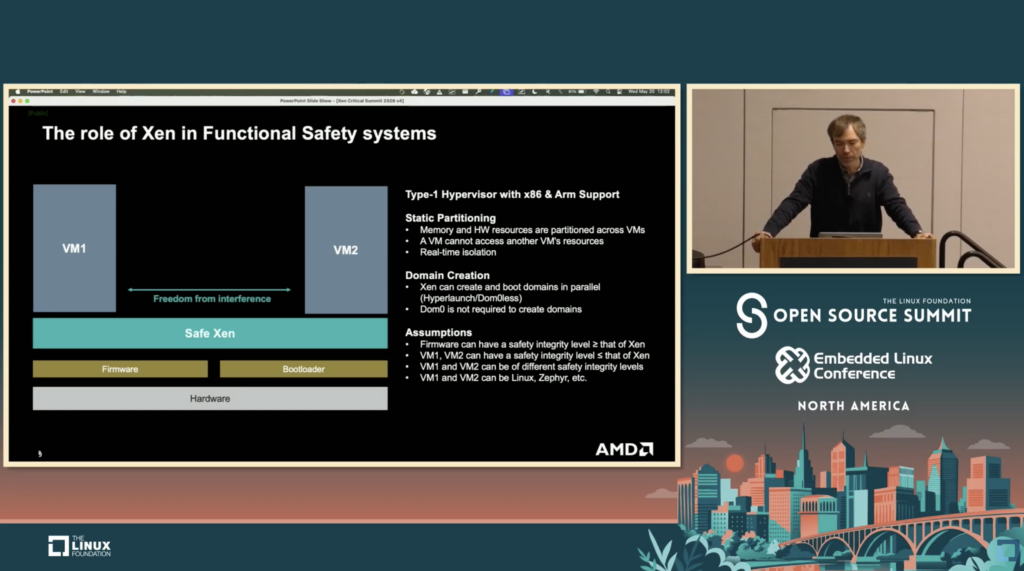Click the red close window button
The width and height of the screenshot is (1024, 571).
[13, 101]
